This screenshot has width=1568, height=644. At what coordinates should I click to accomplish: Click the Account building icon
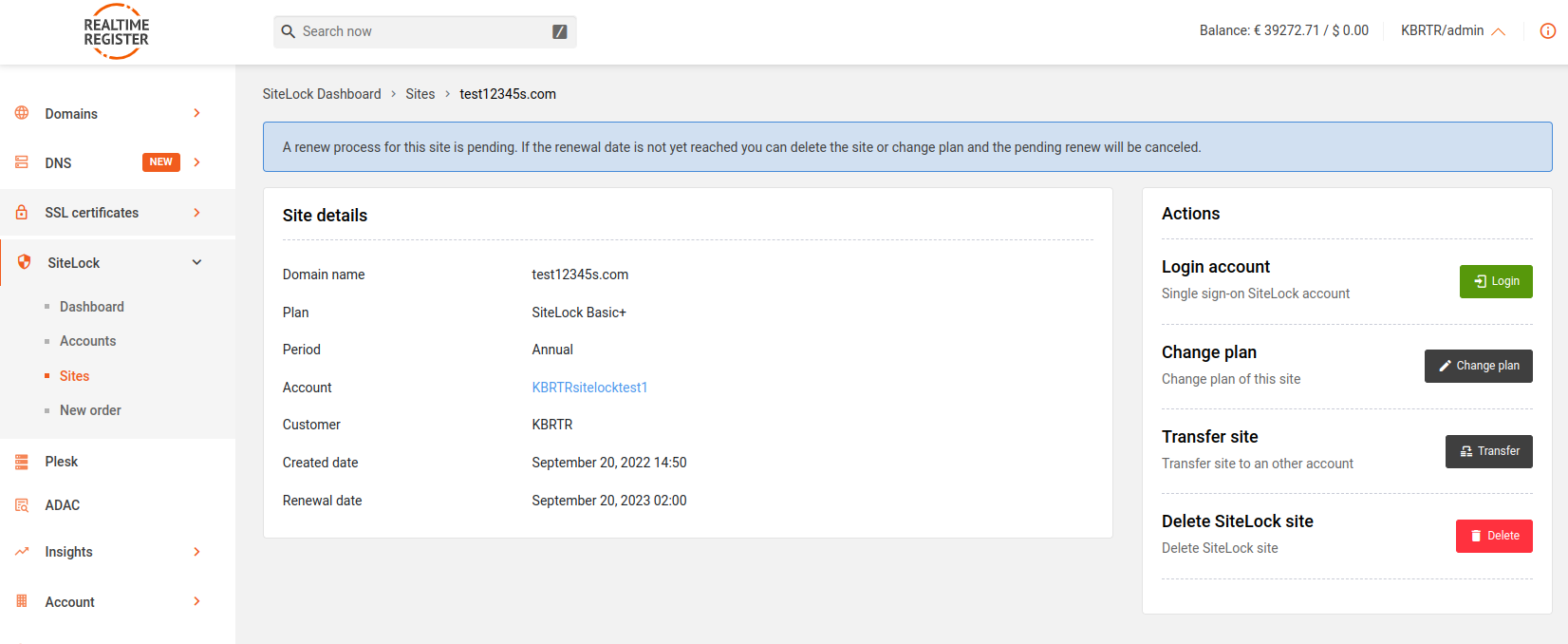click(22, 601)
